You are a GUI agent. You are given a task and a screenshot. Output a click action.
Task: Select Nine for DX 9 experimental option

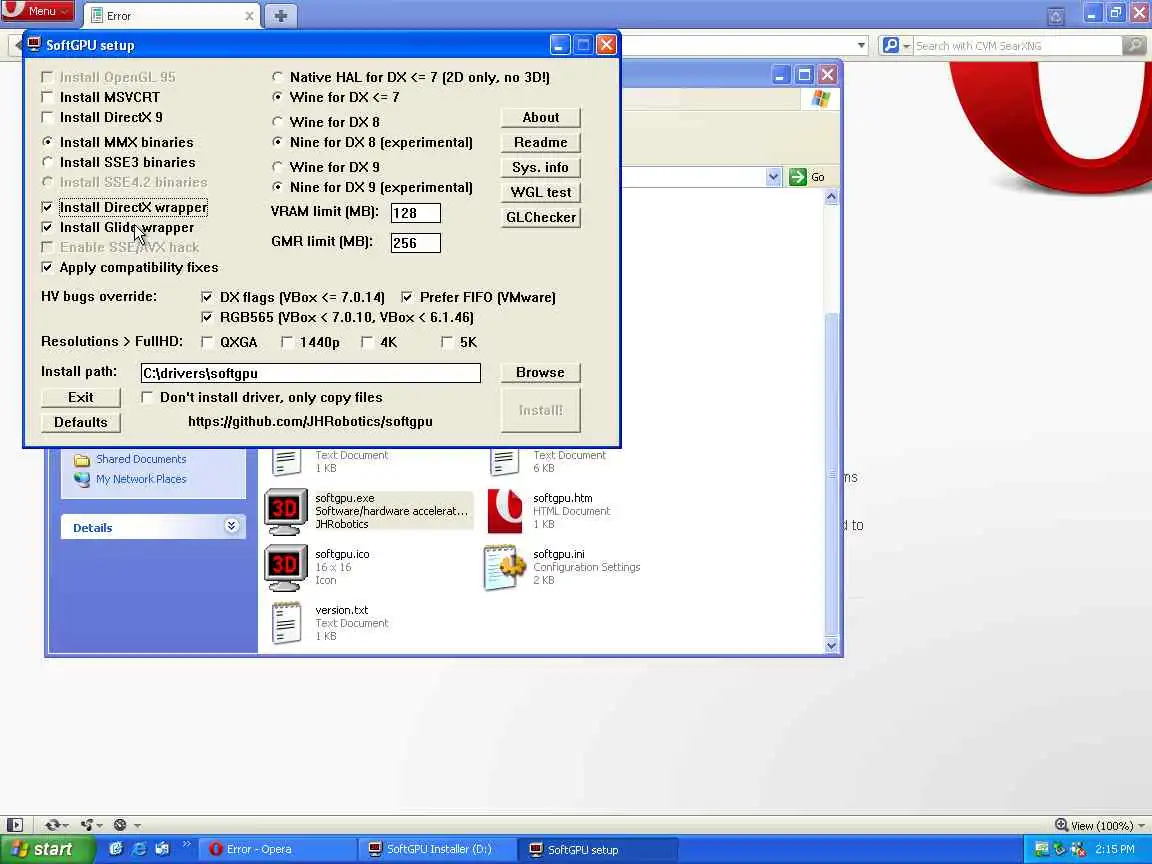[277, 187]
